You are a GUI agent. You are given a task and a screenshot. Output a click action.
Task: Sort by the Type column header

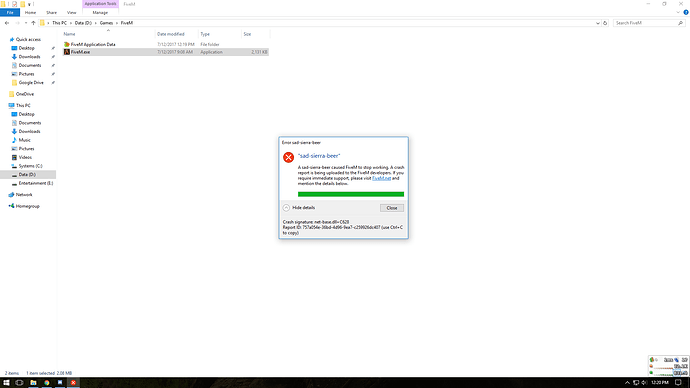(205, 34)
